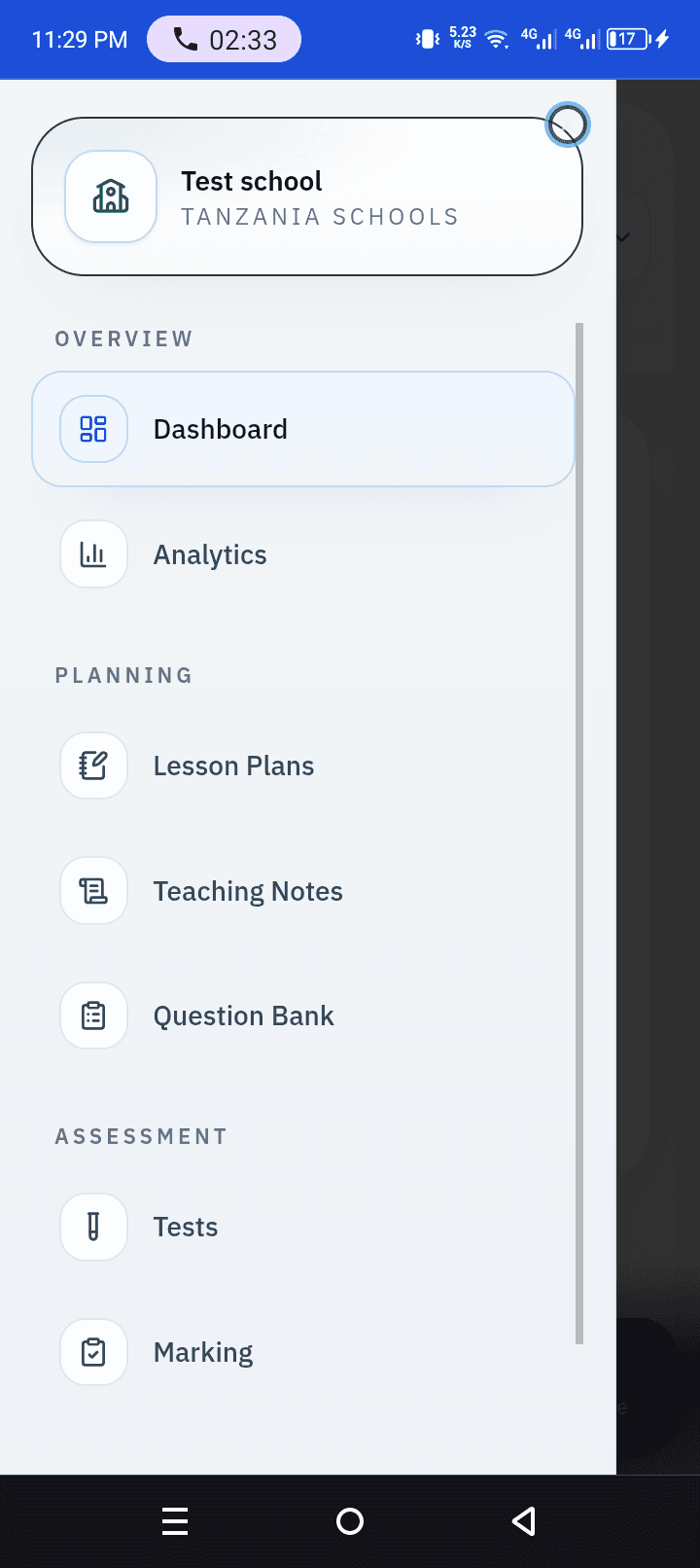Tap the Lesson Plans notebook icon
This screenshot has width=700, height=1568.
(92, 766)
